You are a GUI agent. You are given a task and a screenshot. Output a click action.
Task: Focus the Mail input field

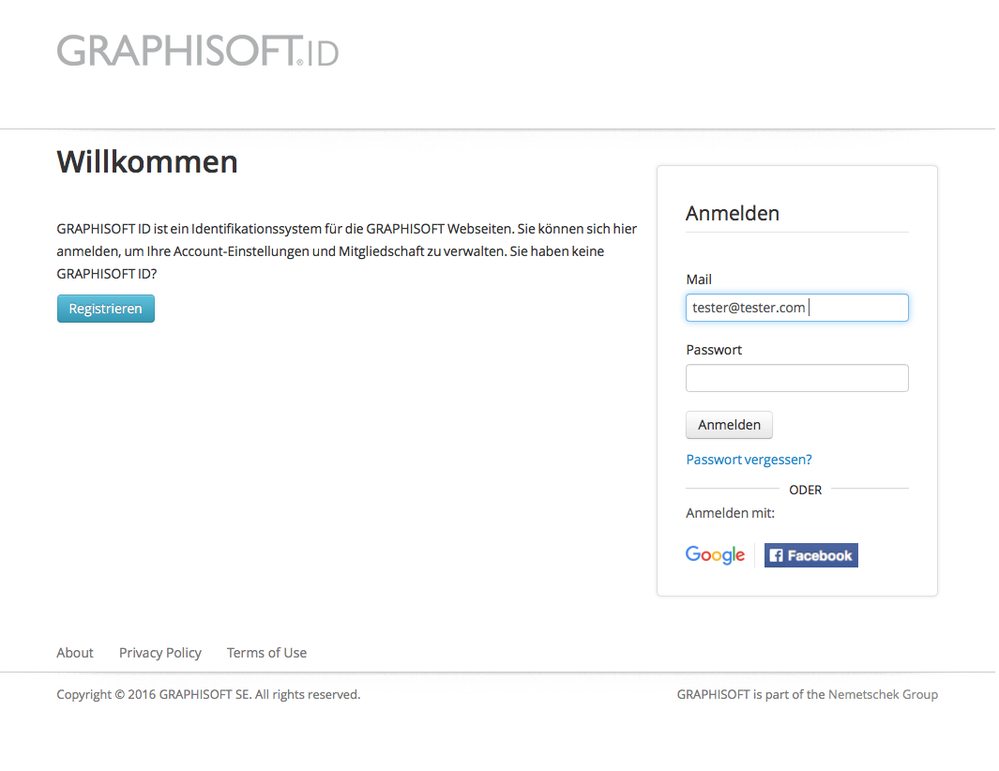[797, 308]
